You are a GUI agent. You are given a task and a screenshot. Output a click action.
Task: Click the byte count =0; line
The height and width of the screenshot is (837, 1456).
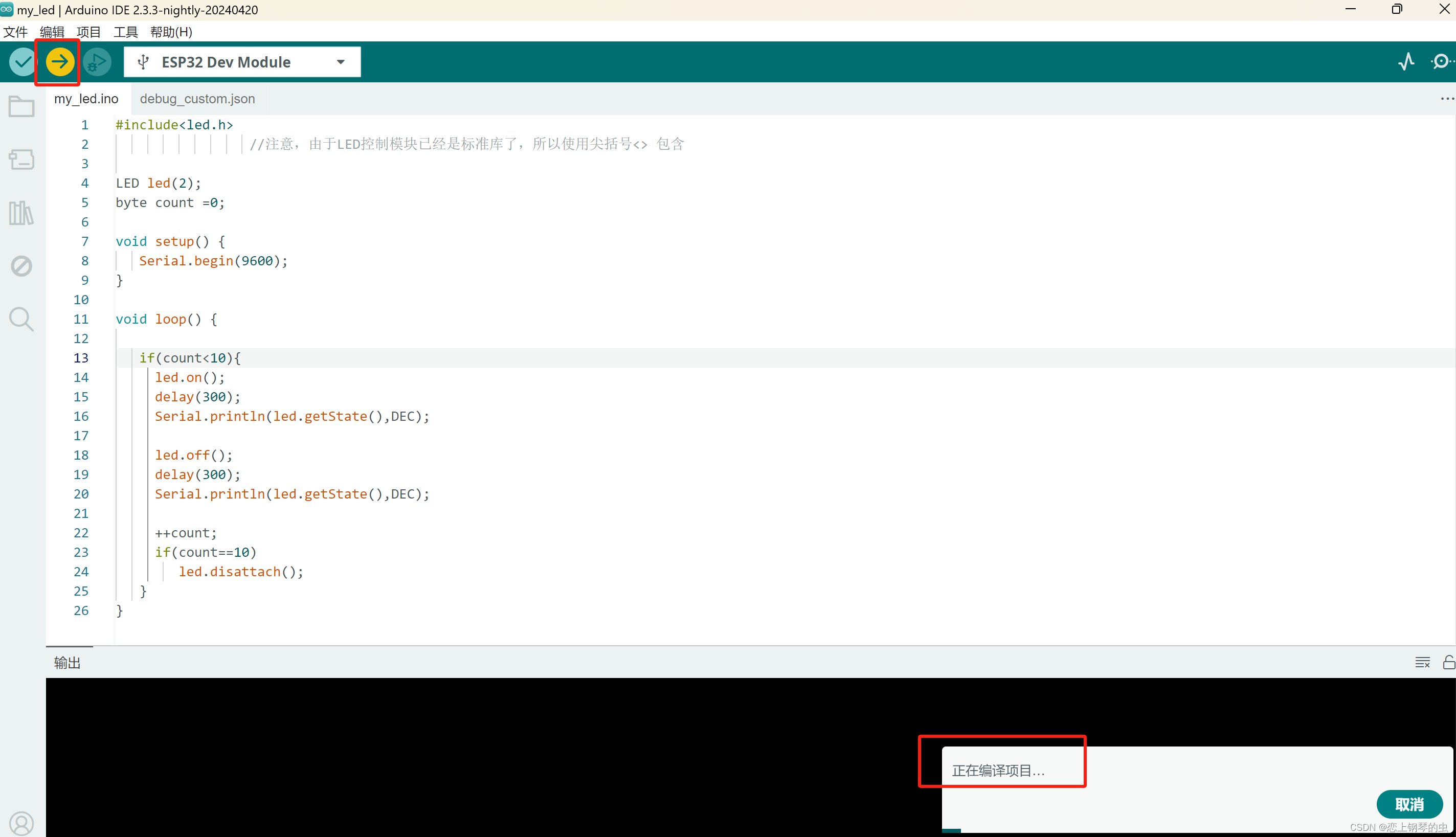170,203
